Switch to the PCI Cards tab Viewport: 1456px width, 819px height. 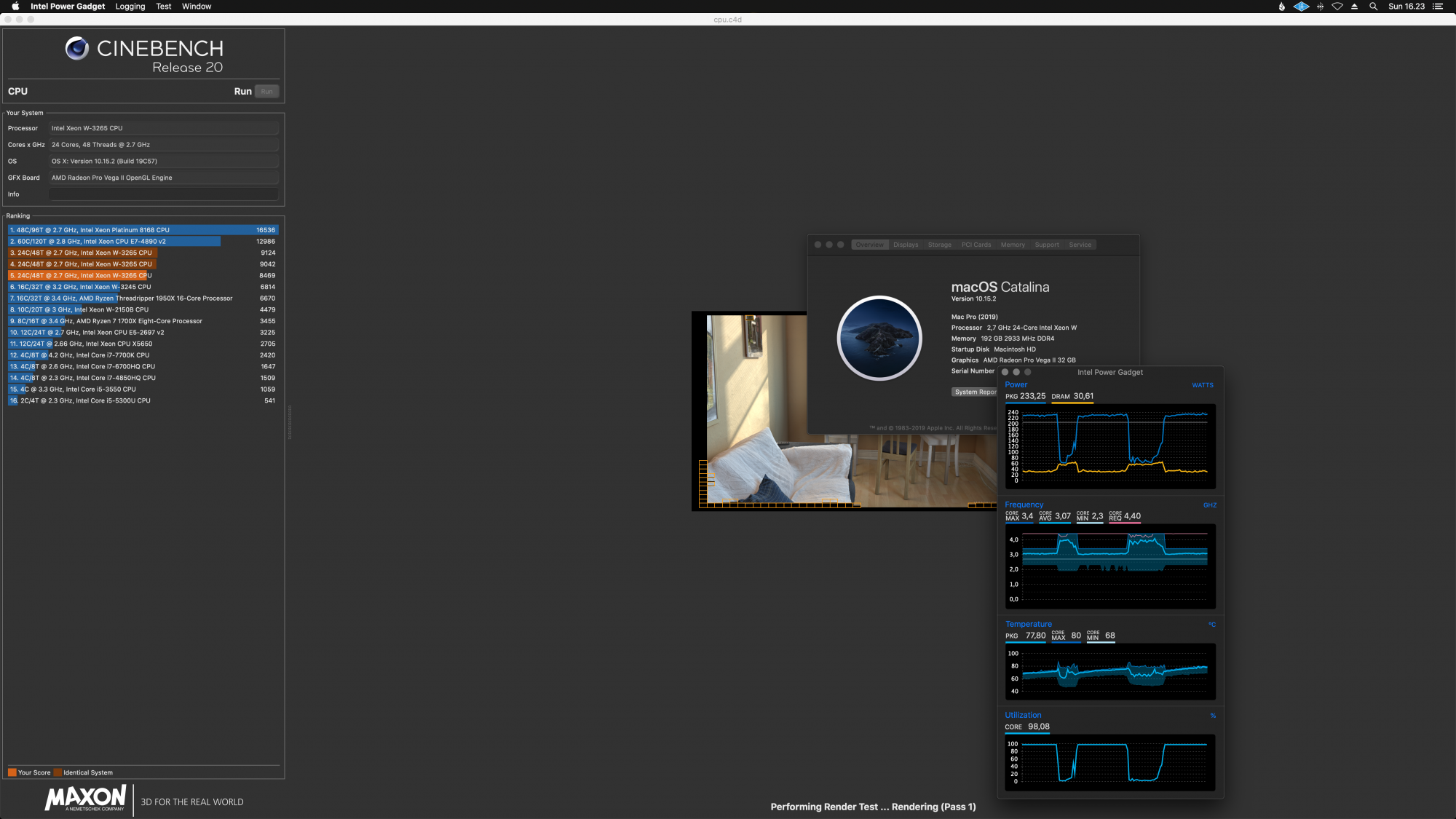976,245
